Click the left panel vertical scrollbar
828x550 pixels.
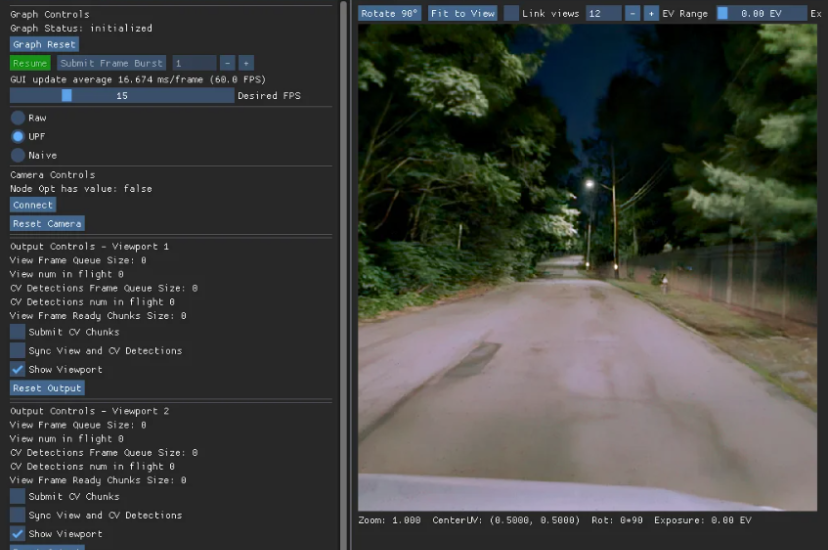(344, 275)
